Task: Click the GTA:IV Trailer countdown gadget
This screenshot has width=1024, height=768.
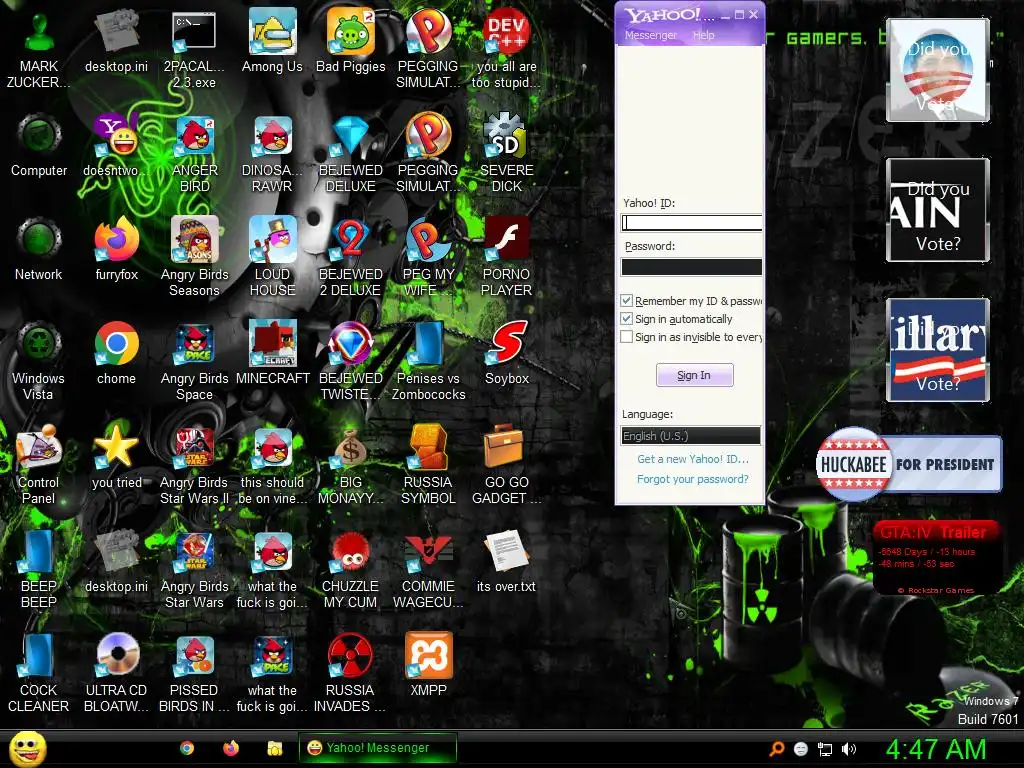Action: coord(936,557)
